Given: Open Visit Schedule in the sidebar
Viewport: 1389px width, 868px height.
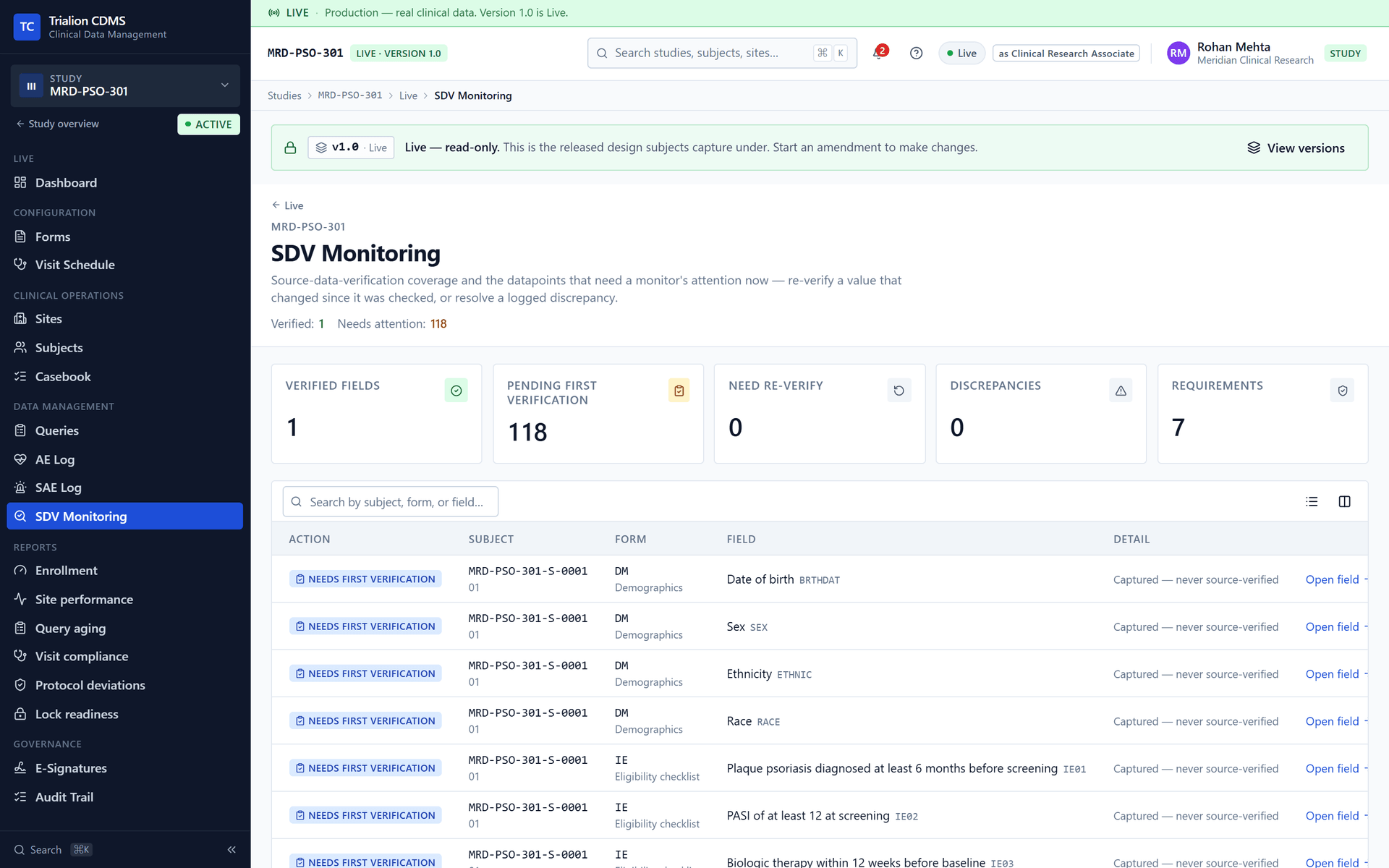Looking at the screenshot, I should [x=125, y=265].
